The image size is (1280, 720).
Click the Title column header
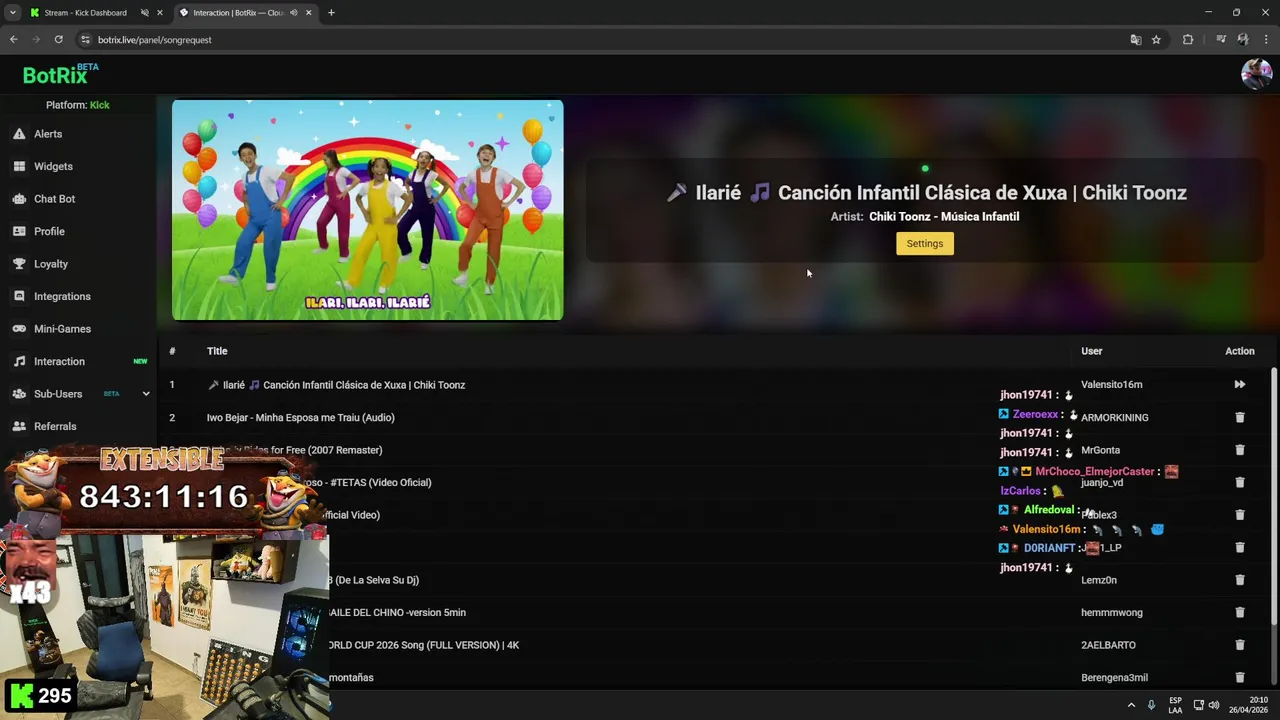click(217, 351)
